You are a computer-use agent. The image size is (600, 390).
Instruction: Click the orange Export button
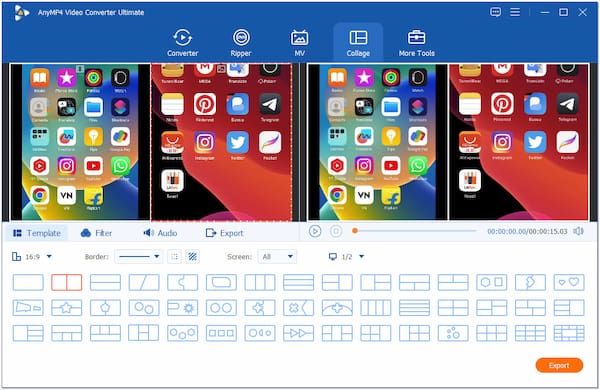559,366
